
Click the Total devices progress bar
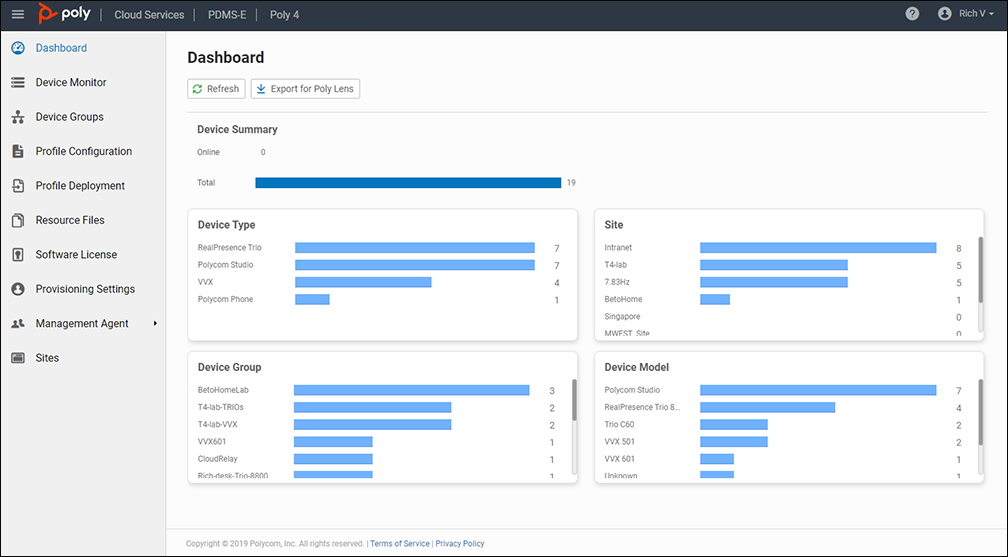point(408,183)
